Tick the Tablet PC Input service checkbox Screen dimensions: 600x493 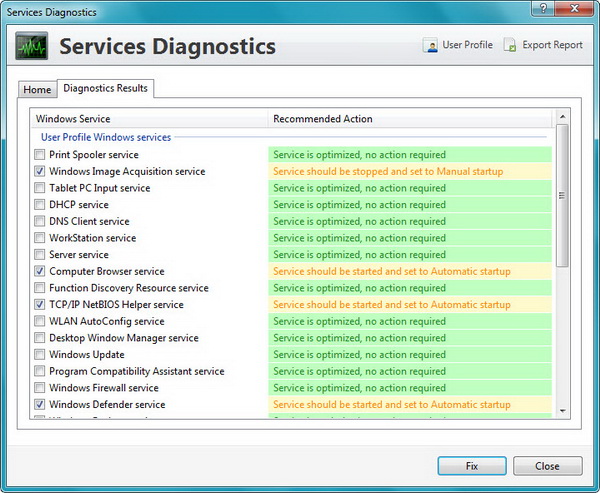(39, 188)
